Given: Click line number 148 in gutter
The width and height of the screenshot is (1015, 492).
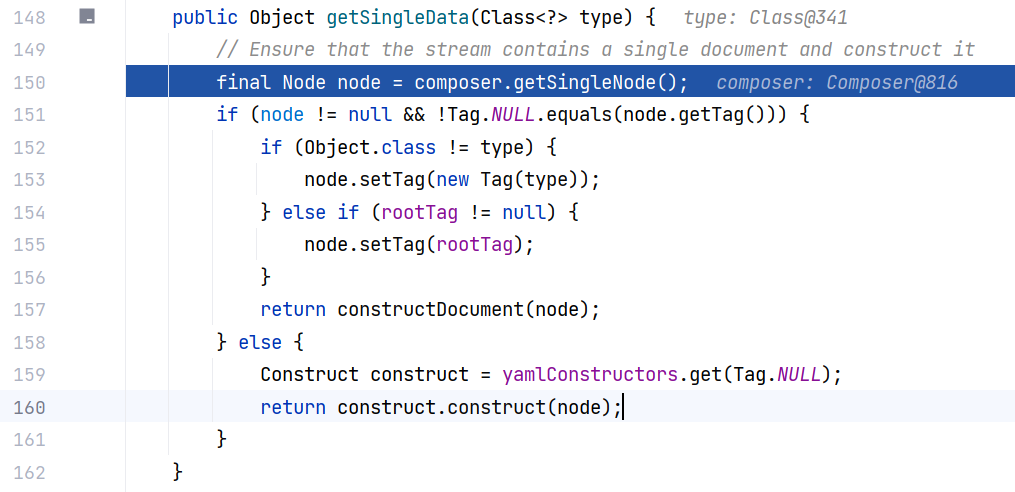Looking at the screenshot, I should tap(29, 17).
